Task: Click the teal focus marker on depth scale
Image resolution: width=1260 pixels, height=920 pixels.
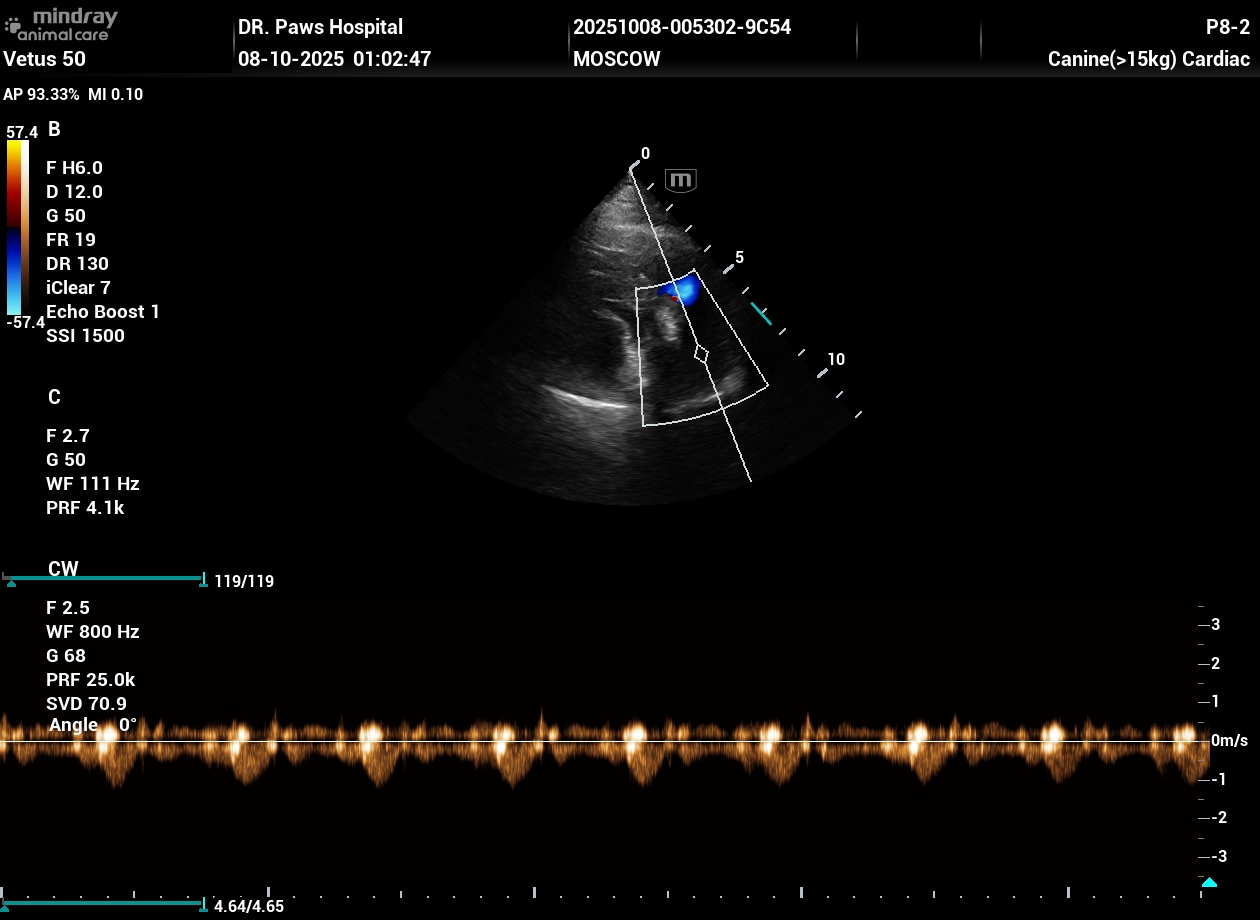Action: (761, 314)
